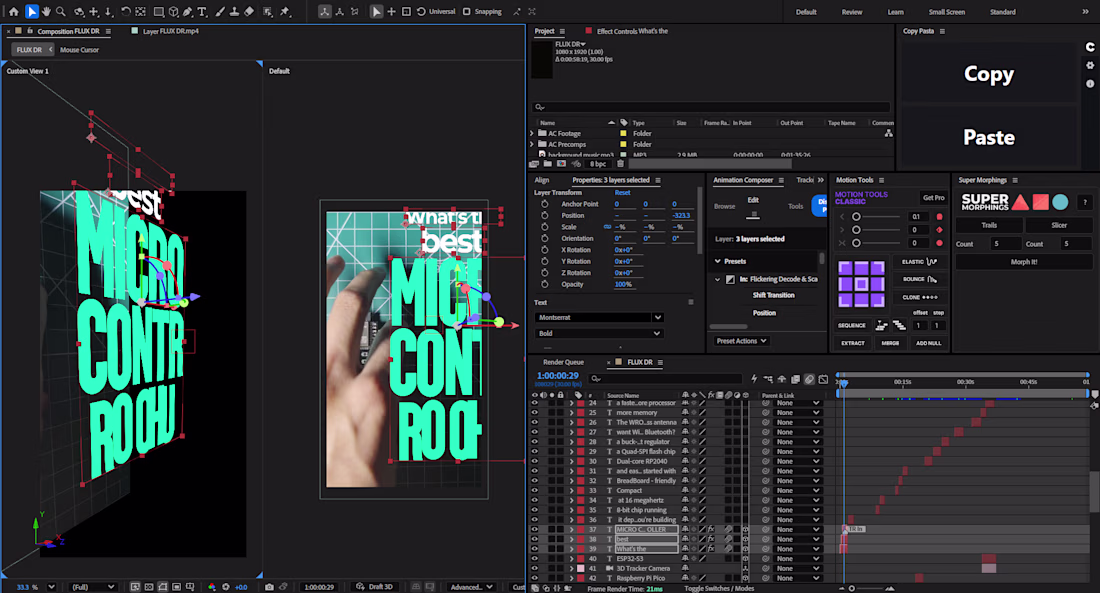This screenshot has height=593, width=1100.
Task: Select the Pen tool
Action: (x=187, y=11)
